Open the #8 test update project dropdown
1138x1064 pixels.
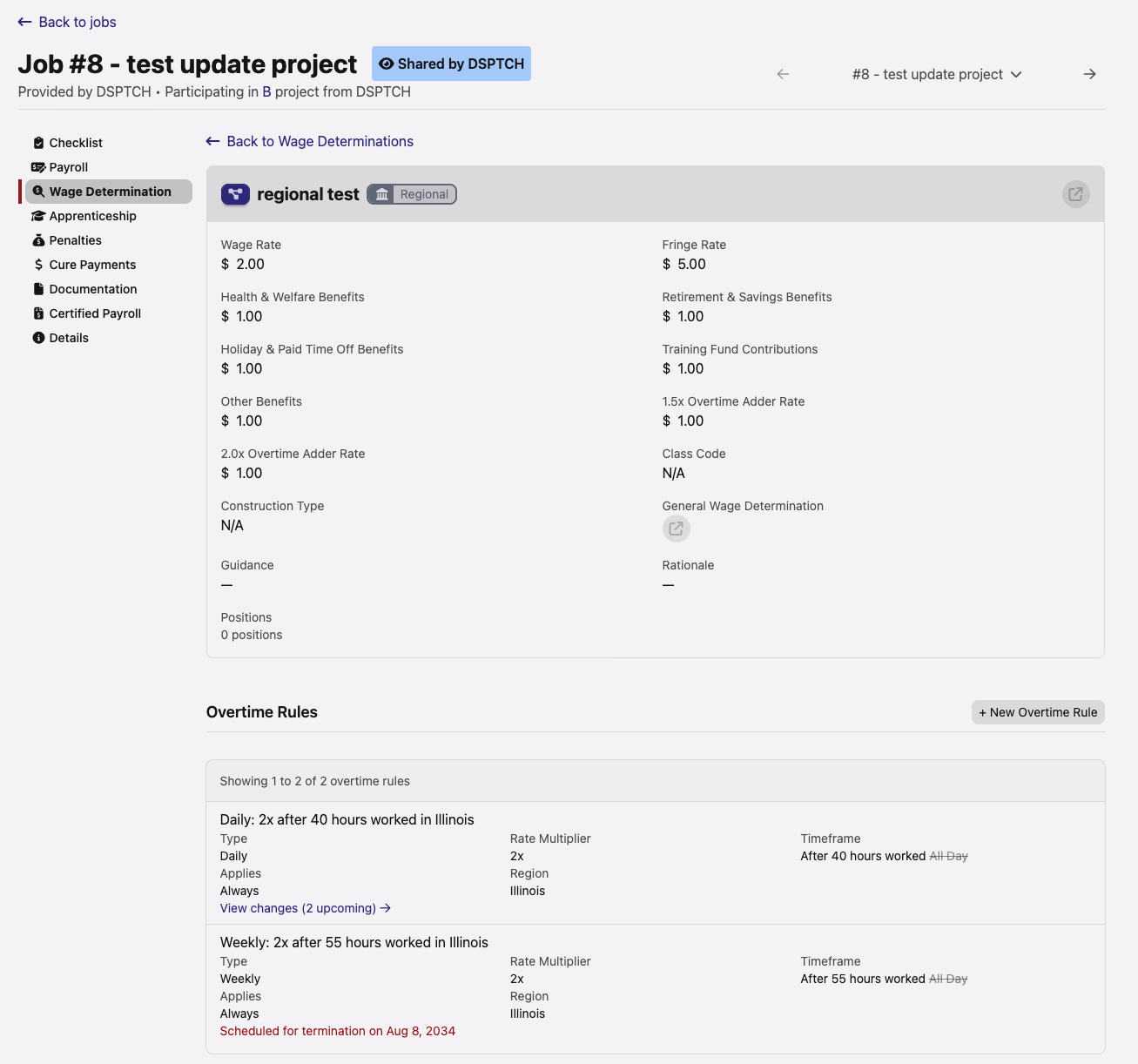937,74
